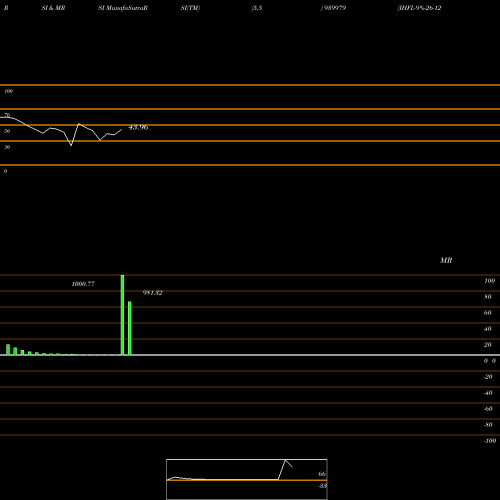Click the second tall green bar beside 981.82
This screenshot has height=500, width=500.
point(130,328)
